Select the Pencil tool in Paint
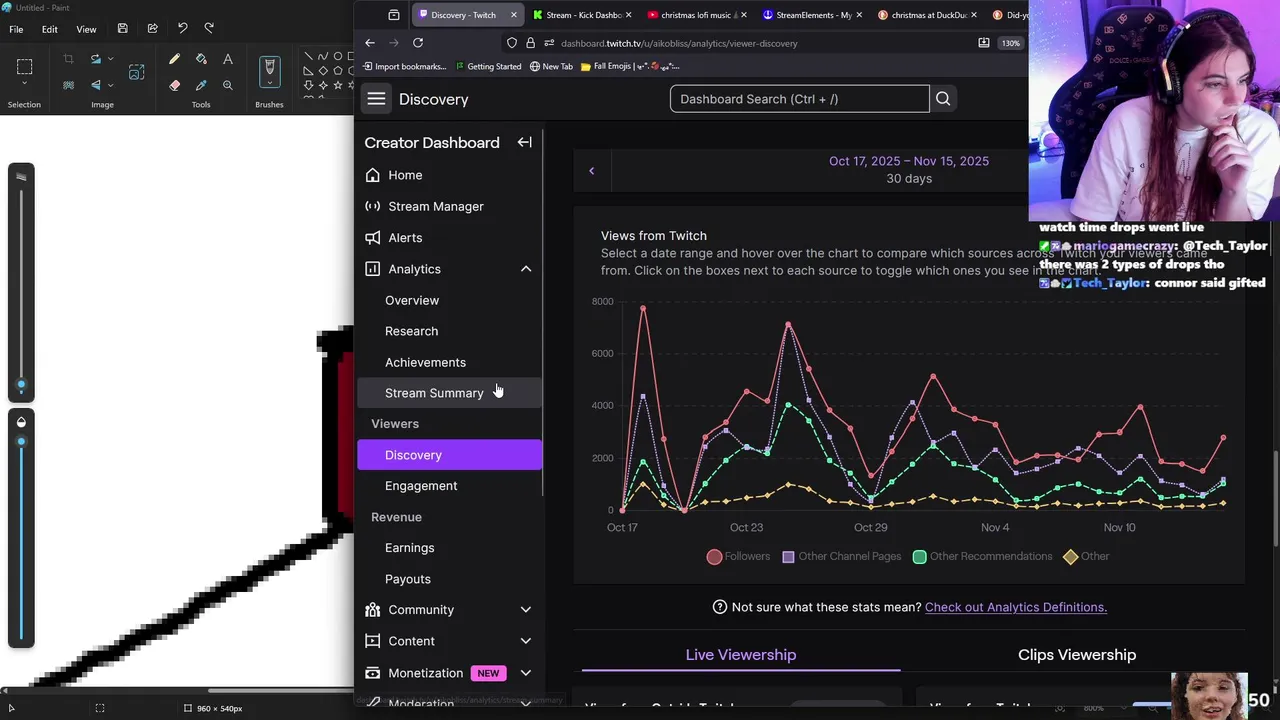The image size is (1280, 720). click(x=174, y=59)
